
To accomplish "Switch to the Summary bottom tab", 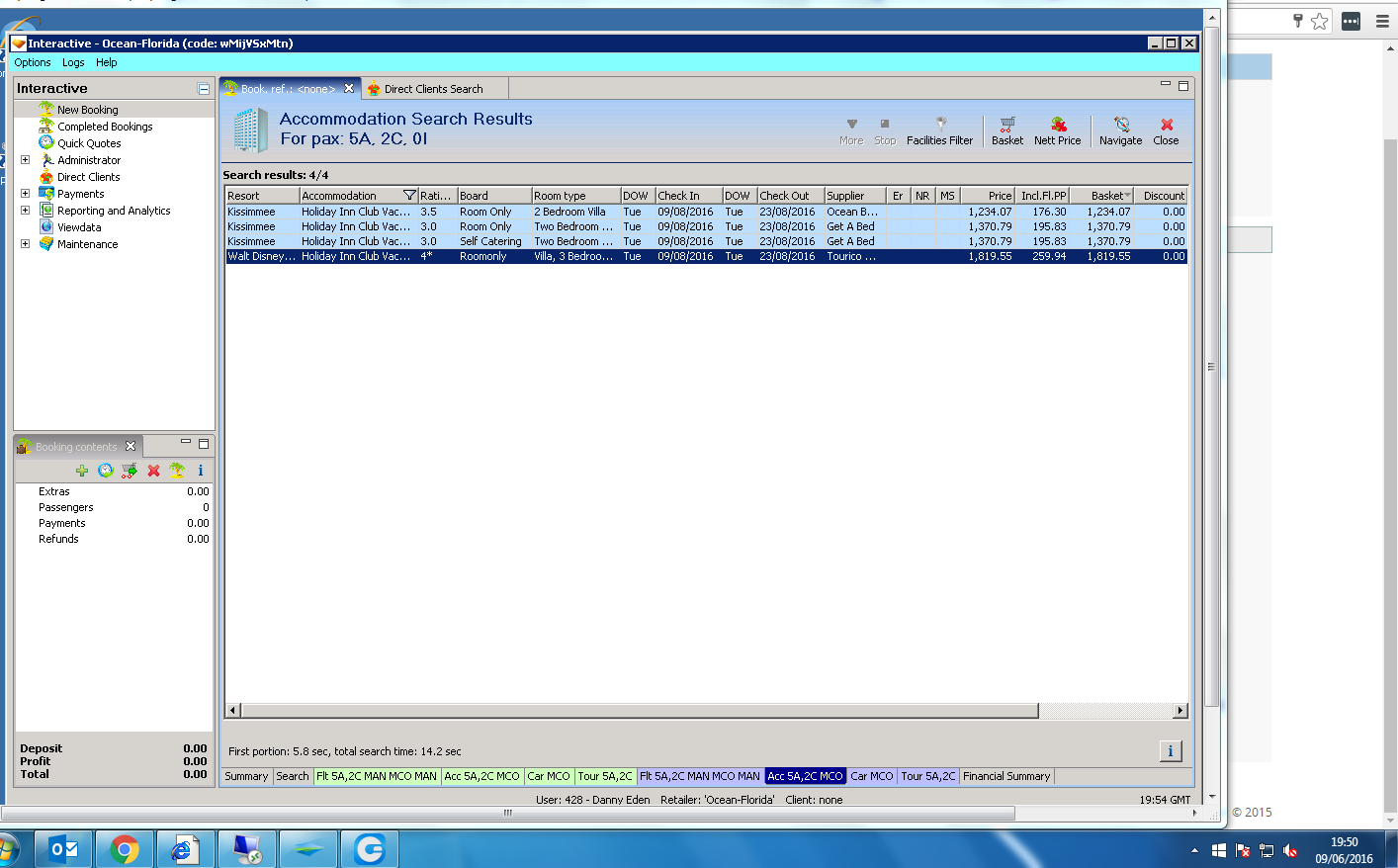I will pos(246,776).
